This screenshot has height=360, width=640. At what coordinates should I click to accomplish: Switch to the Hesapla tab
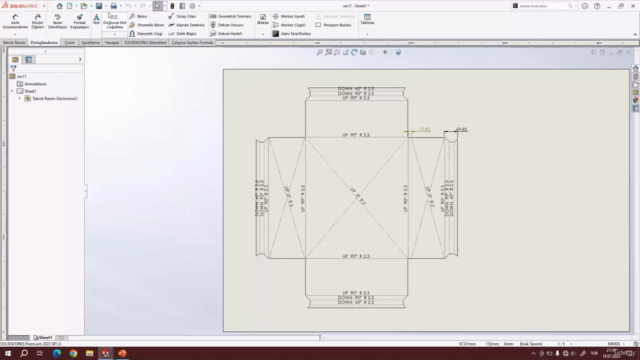point(112,42)
